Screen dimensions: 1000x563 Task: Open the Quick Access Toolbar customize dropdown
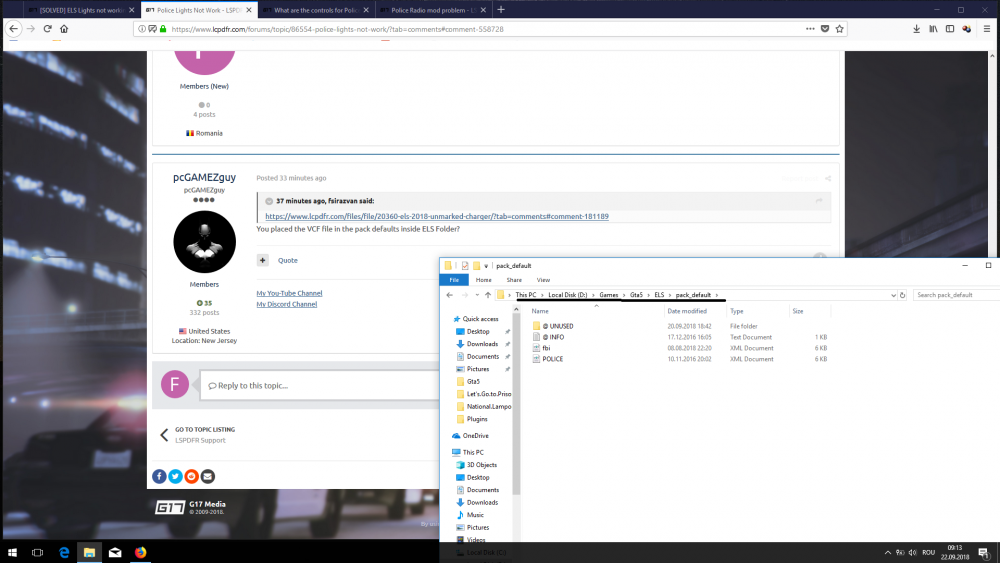(486, 266)
